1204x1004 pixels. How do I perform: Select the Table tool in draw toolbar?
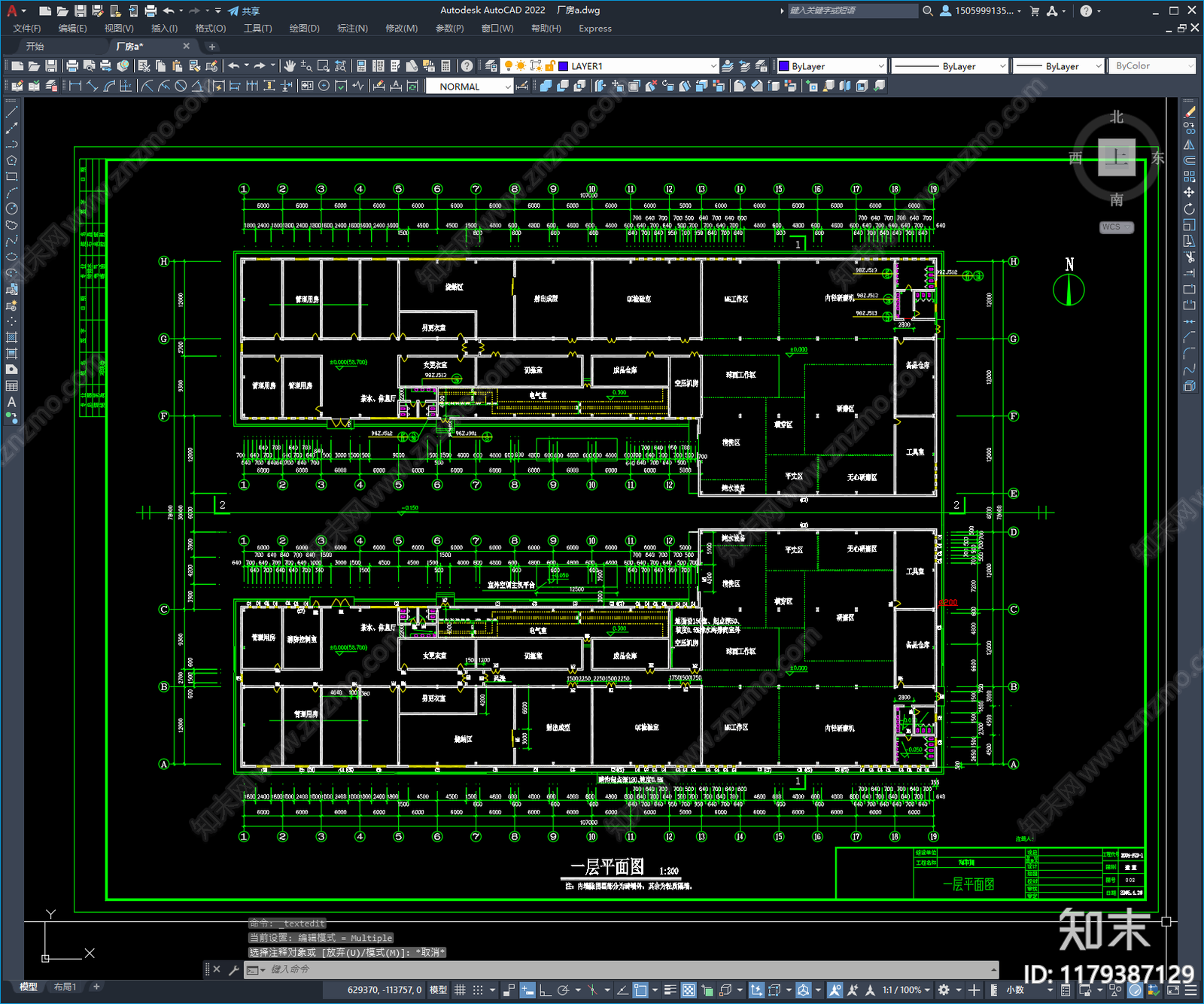pos(11,385)
